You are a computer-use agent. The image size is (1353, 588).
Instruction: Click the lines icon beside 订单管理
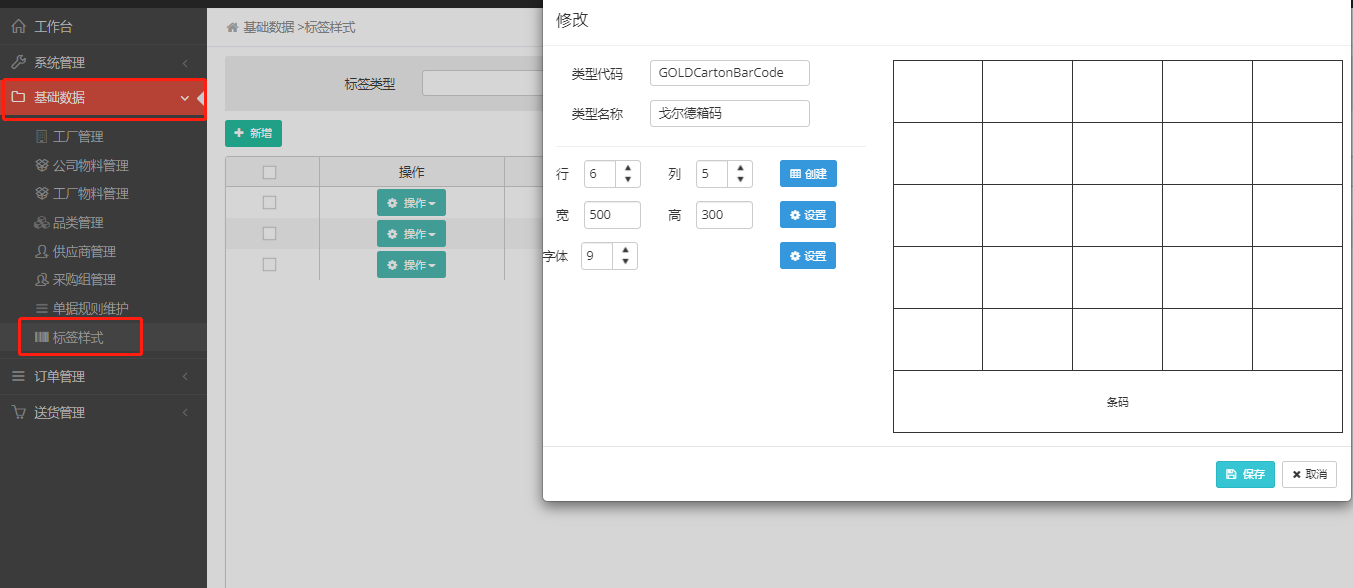[18, 376]
